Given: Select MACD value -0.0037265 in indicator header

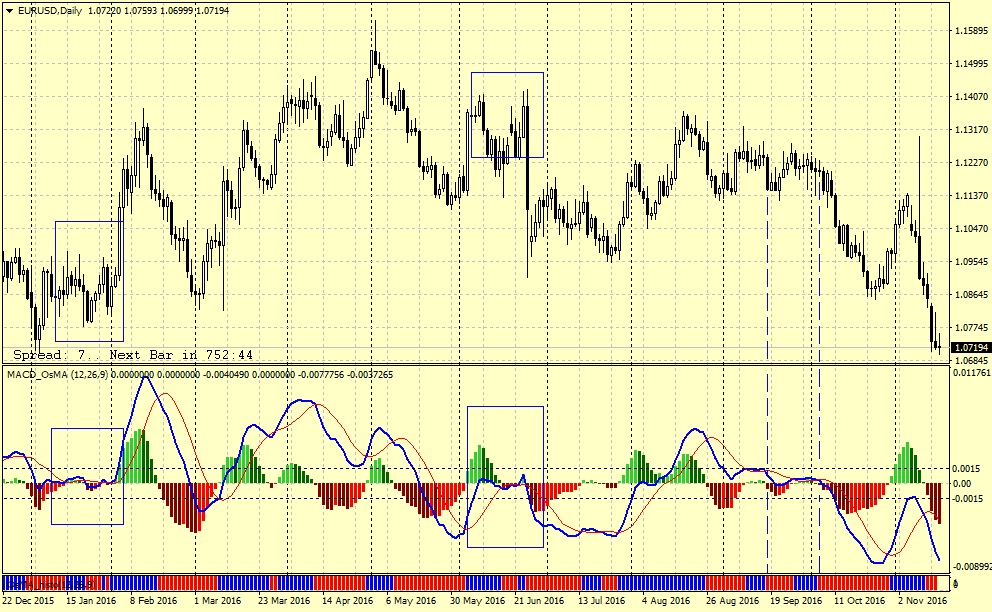Looking at the screenshot, I should (370, 375).
